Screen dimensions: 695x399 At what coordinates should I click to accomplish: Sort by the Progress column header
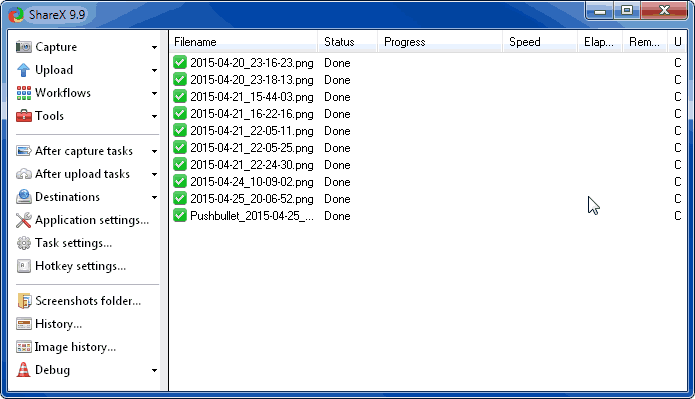click(x=440, y=42)
